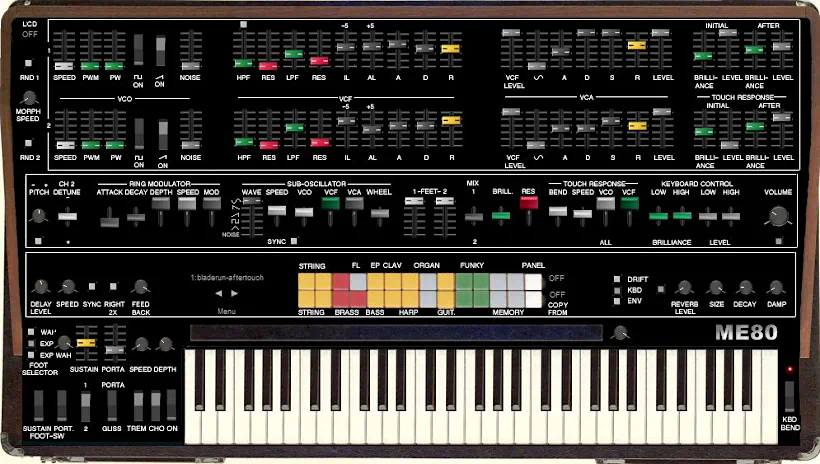This screenshot has height=464, width=820.
Task: Click the lower-row white COPY FROM button
Action: pyautogui.click(x=533, y=299)
